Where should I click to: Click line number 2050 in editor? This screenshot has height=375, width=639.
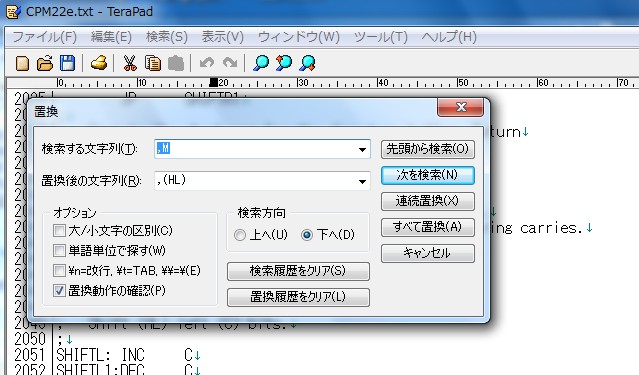tap(30, 339)
